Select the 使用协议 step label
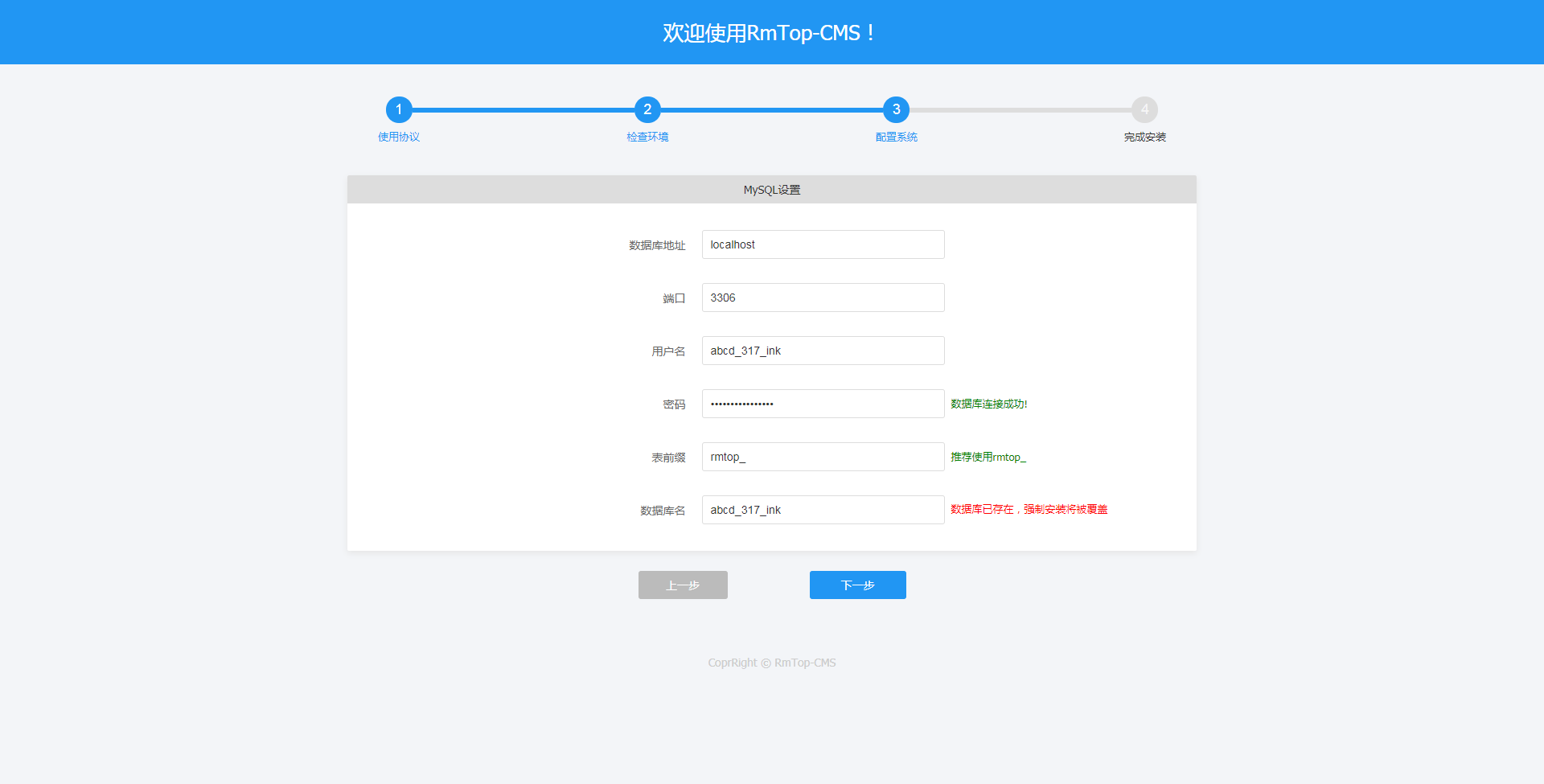The height and width of the screenshot is (784, 1544). point(399,137)
